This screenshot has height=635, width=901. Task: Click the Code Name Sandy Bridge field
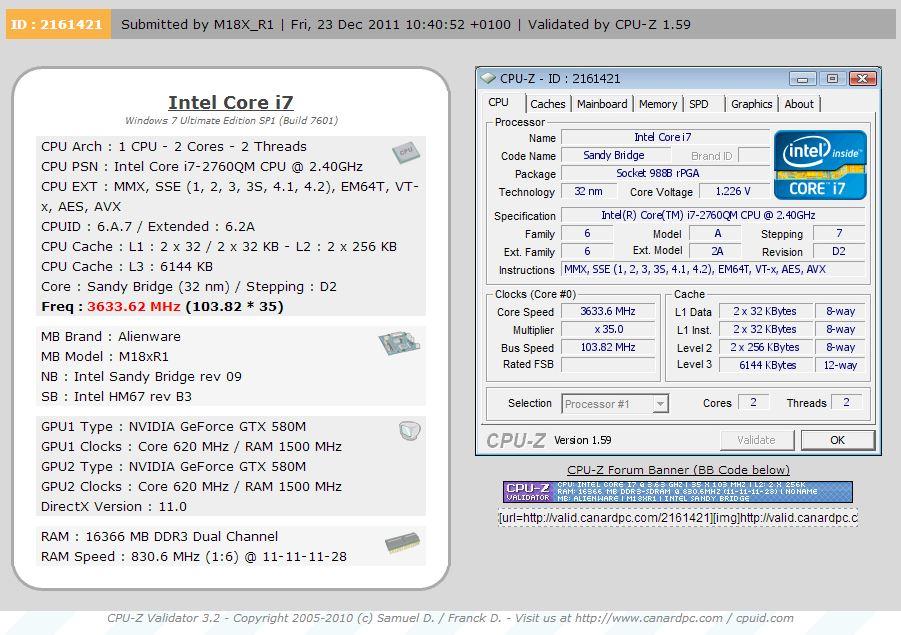(615, 155)
